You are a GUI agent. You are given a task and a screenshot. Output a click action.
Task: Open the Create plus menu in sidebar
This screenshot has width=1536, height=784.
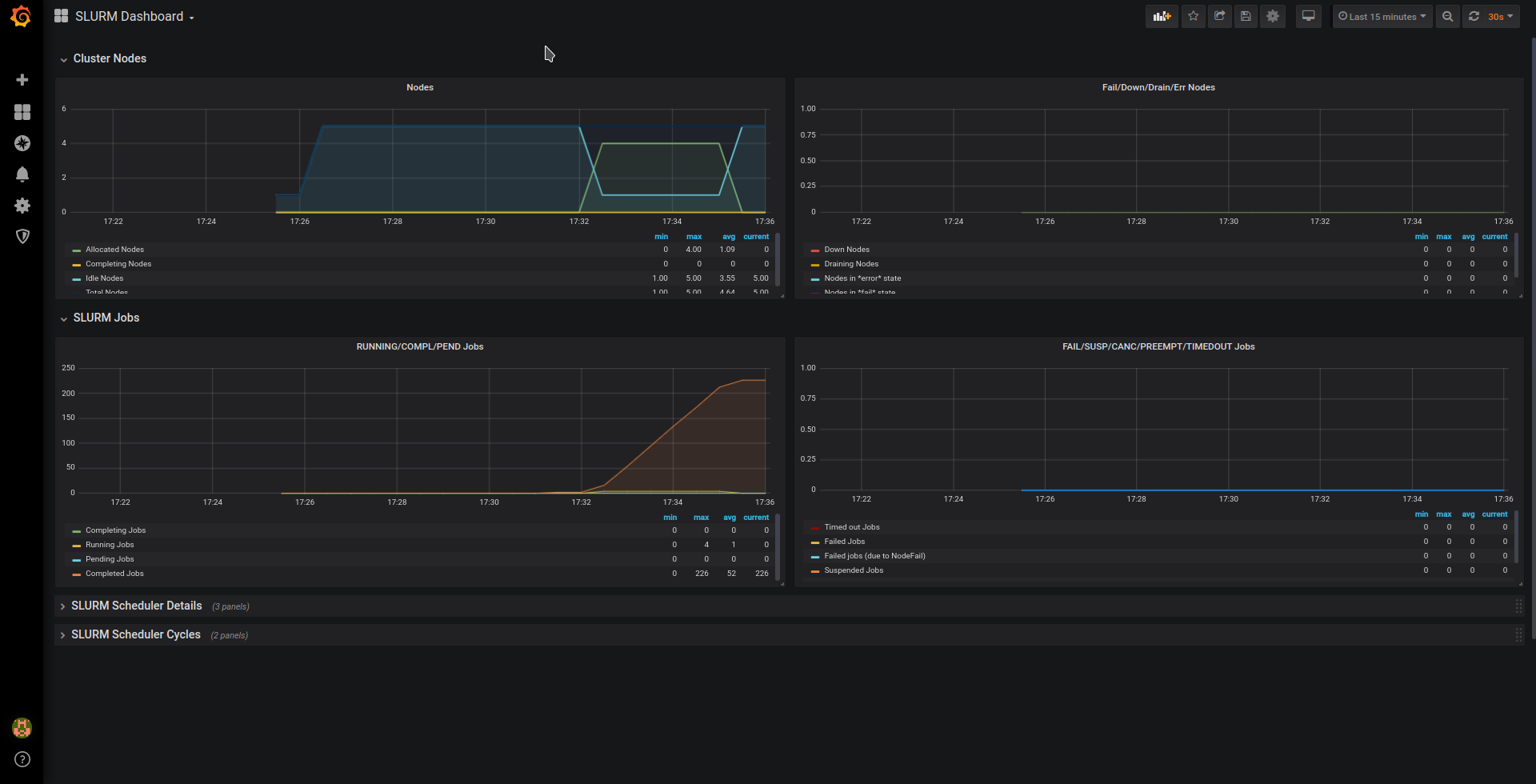[22, 80]
